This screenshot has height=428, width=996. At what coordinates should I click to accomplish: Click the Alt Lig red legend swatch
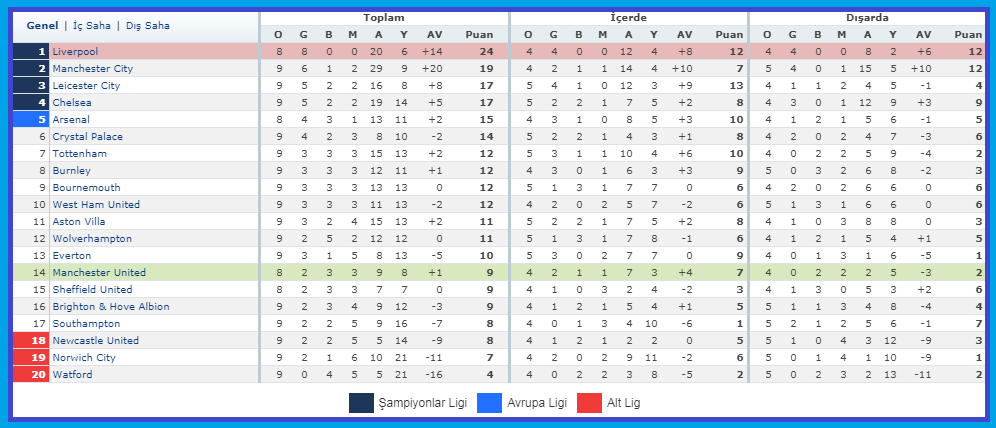589,403
